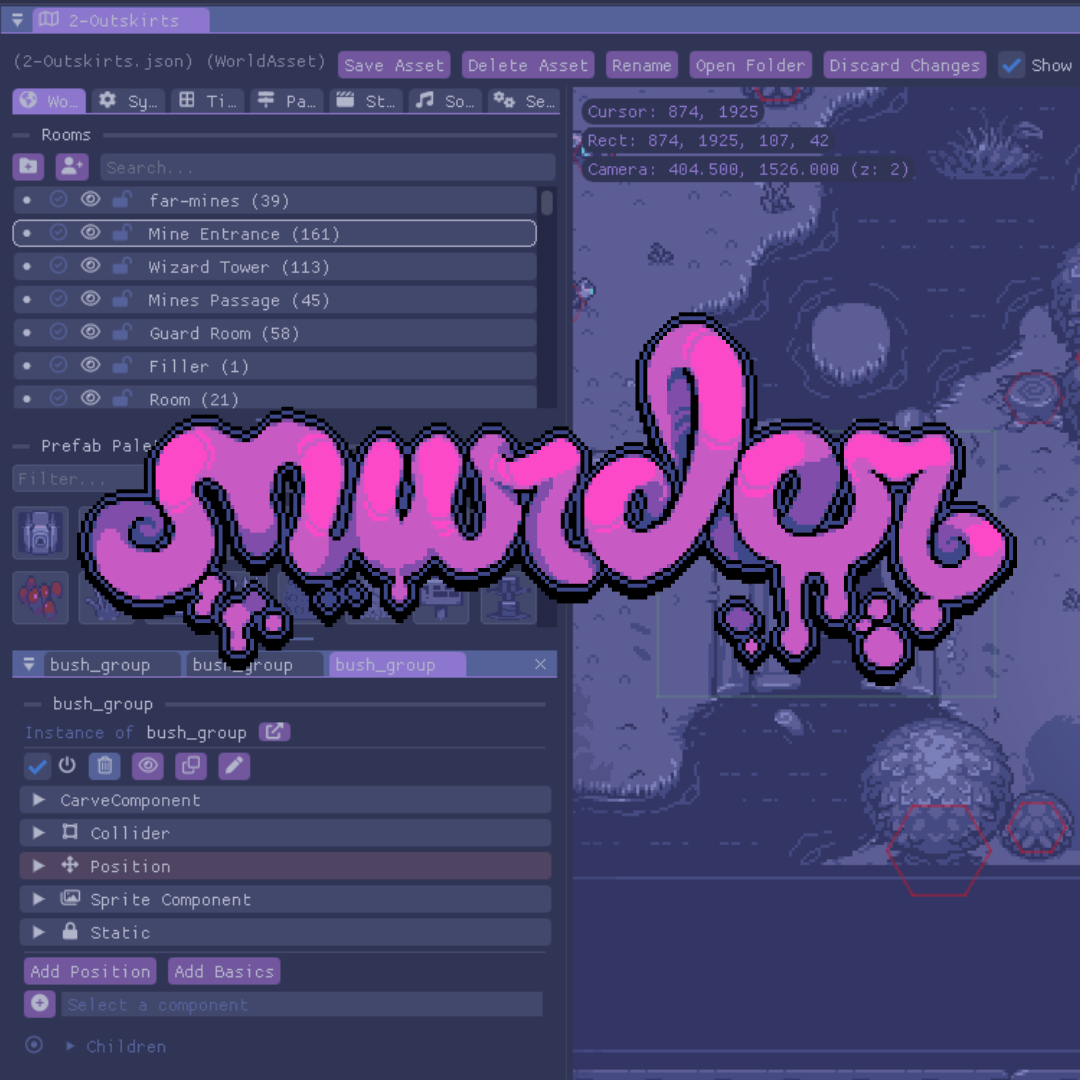This screenshot has width=1080, height=1080.
Task: Click the duplicate instance icon
Action: 190,766
